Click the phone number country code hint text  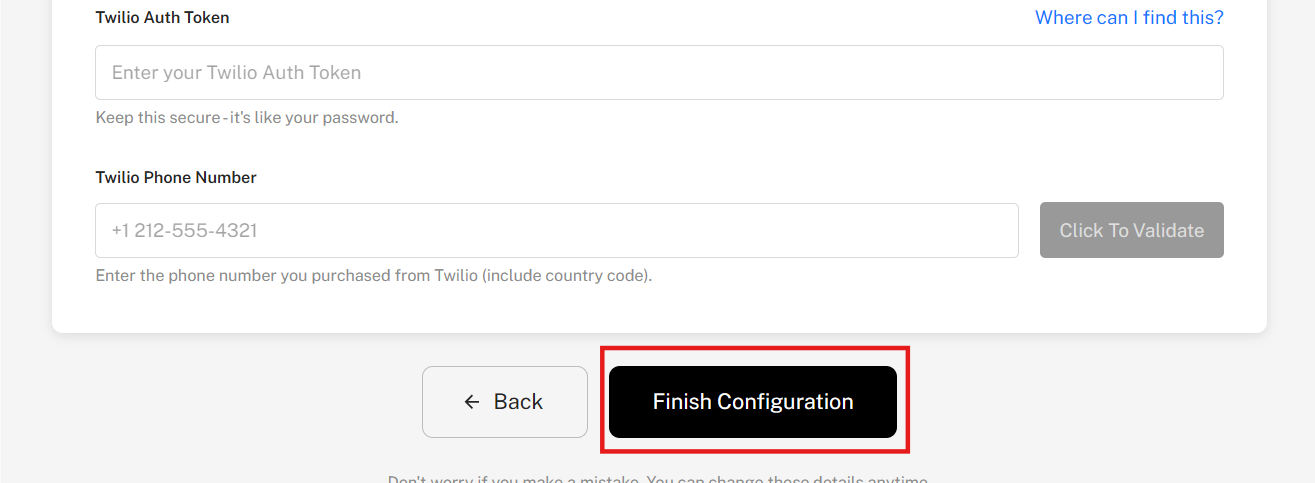click(x=373, y=275)
